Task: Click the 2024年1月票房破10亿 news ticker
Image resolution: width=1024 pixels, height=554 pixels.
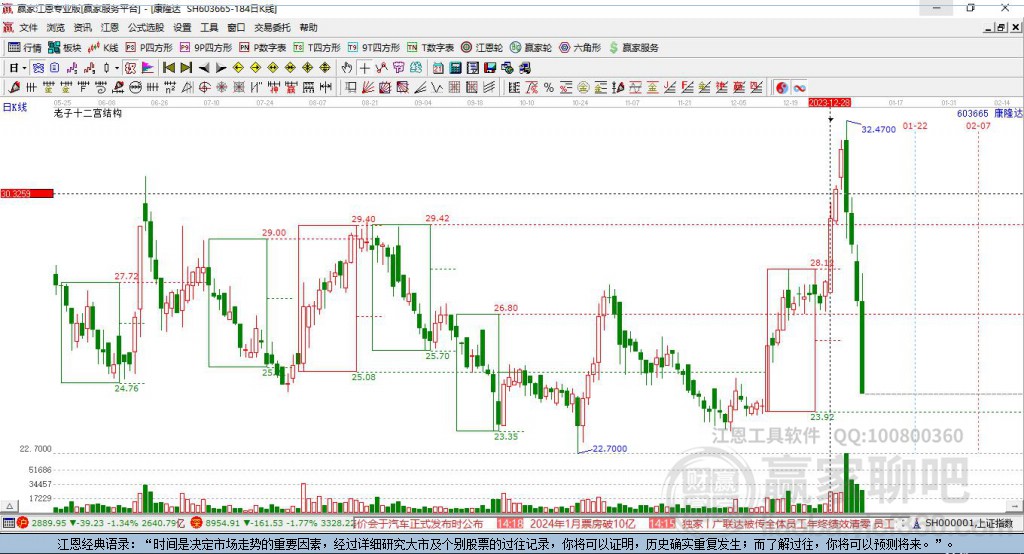Action: 582,523
